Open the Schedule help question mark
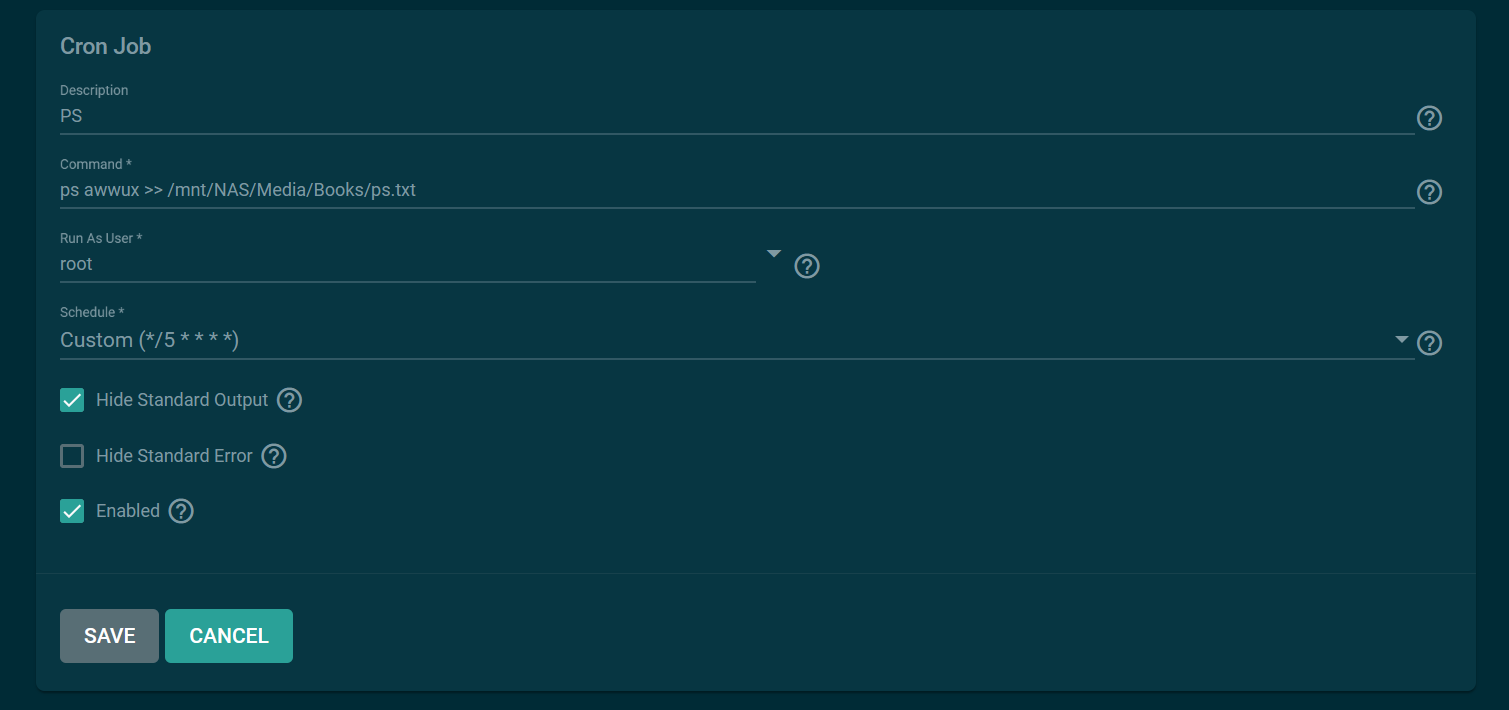This screenshot has width=1509, height=710. click(1429, 343)
